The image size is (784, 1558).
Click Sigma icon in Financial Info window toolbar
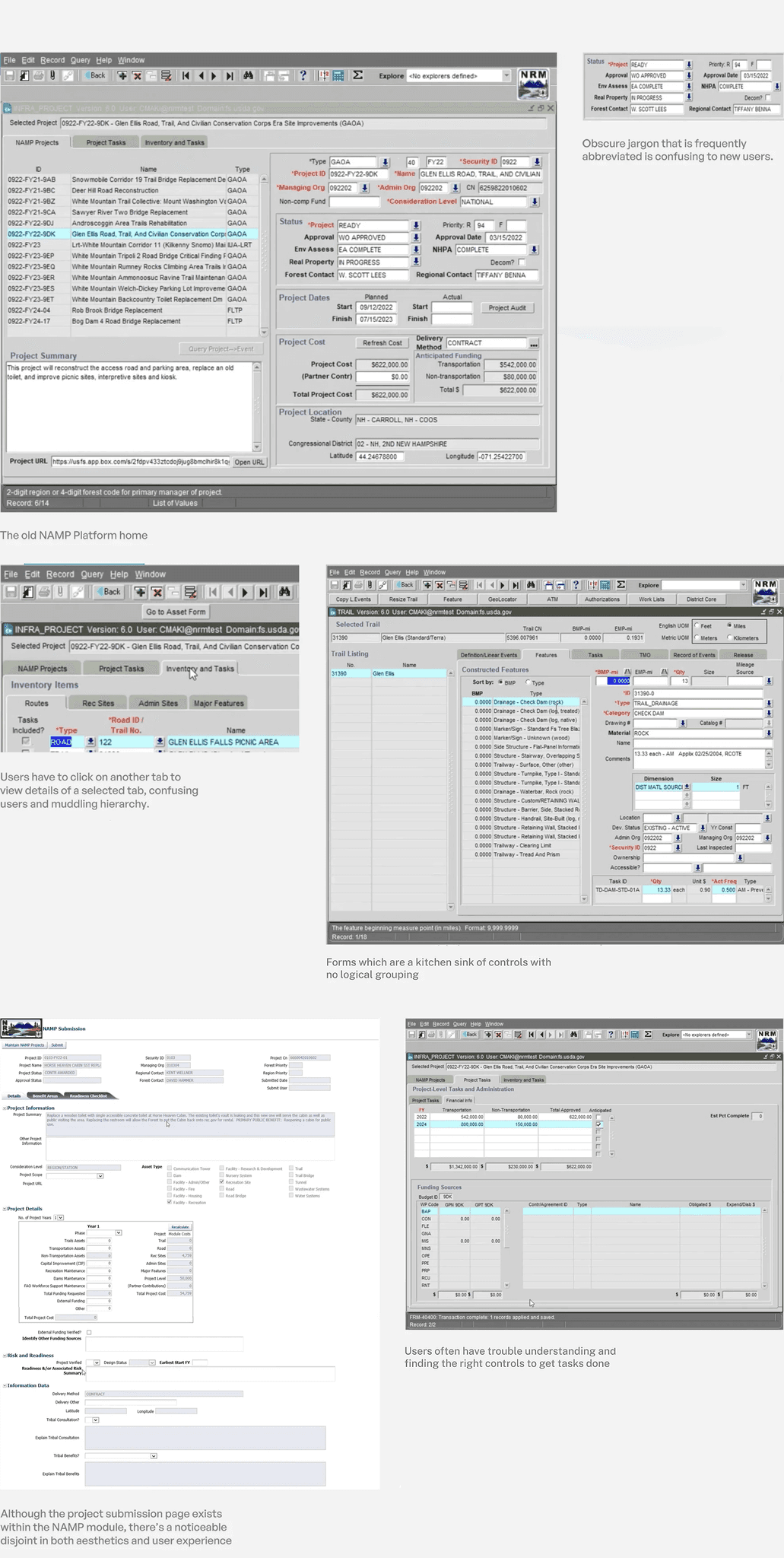pos(647,1035)
